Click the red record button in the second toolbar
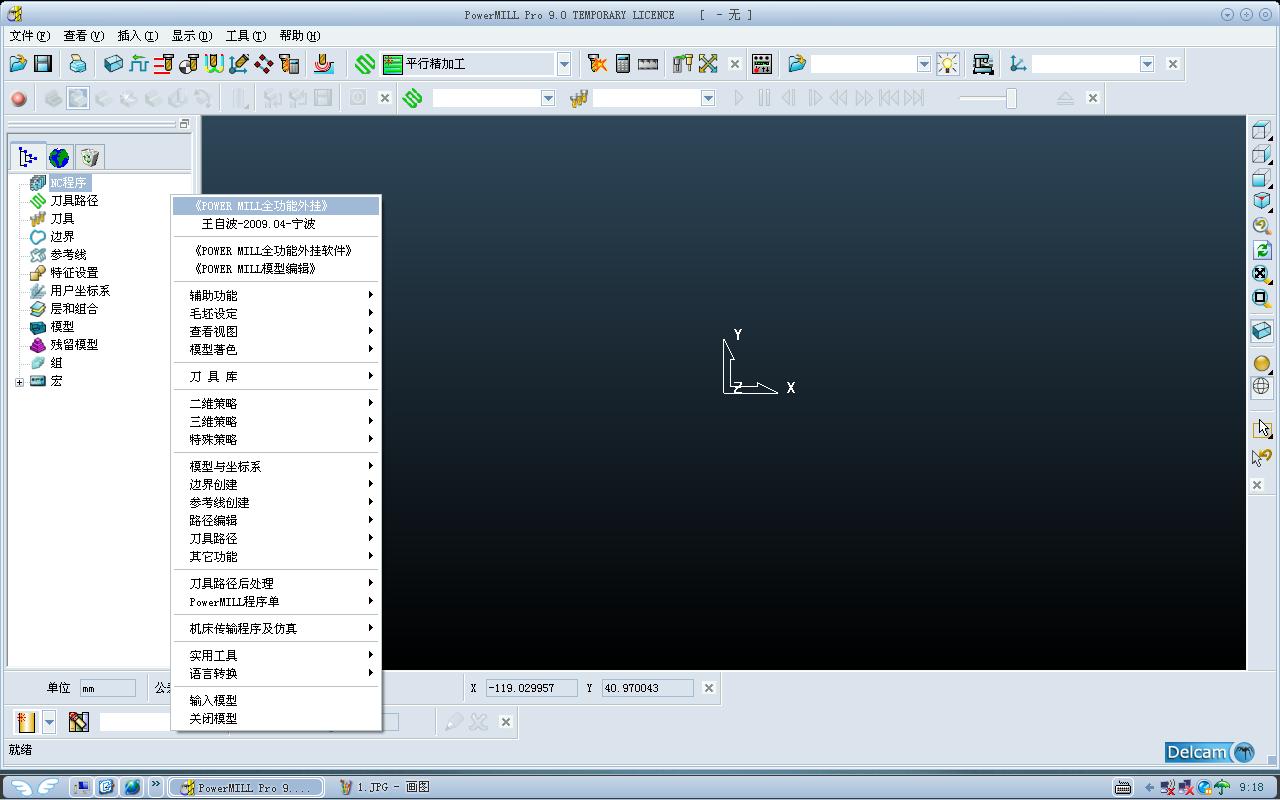 18,98
